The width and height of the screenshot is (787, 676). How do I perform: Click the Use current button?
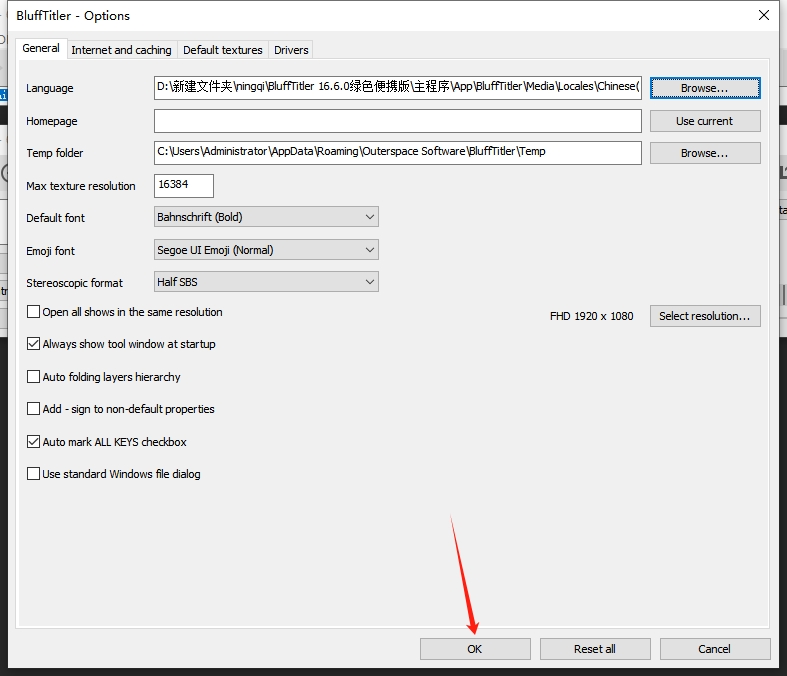[x=705, y=121]
